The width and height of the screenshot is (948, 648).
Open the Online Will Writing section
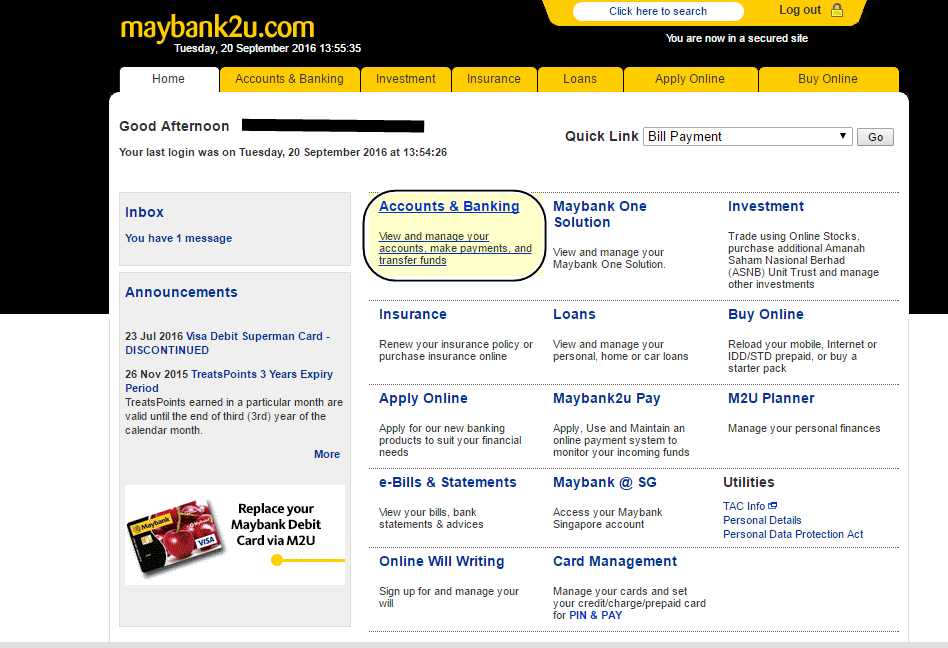click(441, 562)
